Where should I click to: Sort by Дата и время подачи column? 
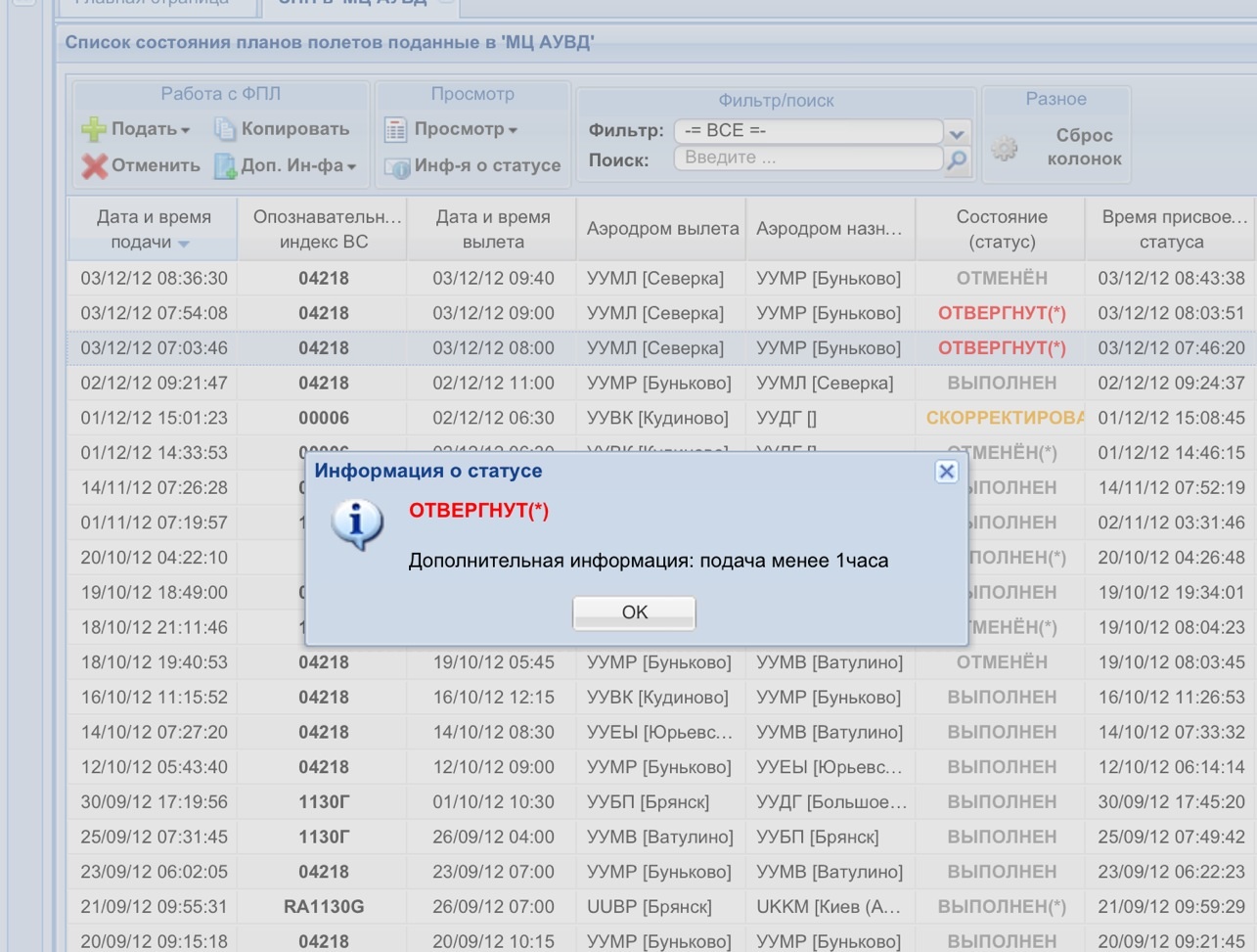(x=153, y=229)
